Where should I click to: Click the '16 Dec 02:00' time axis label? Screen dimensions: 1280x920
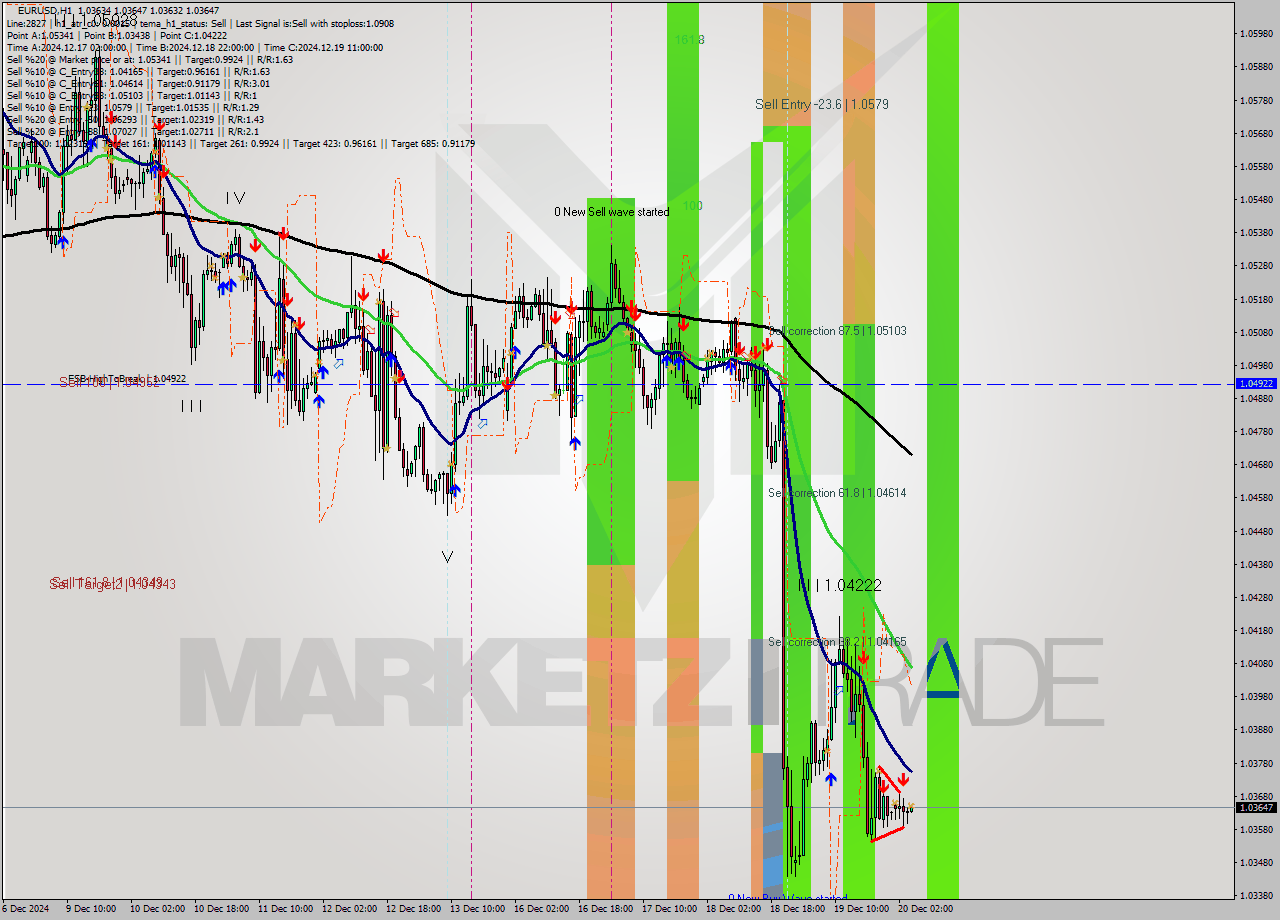pos(541,909)
